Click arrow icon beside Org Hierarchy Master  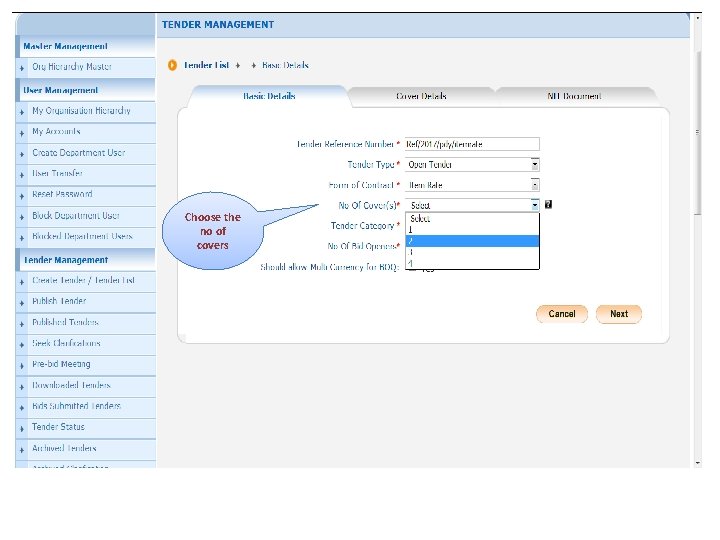pyautogui.click(x=22, y=68)
